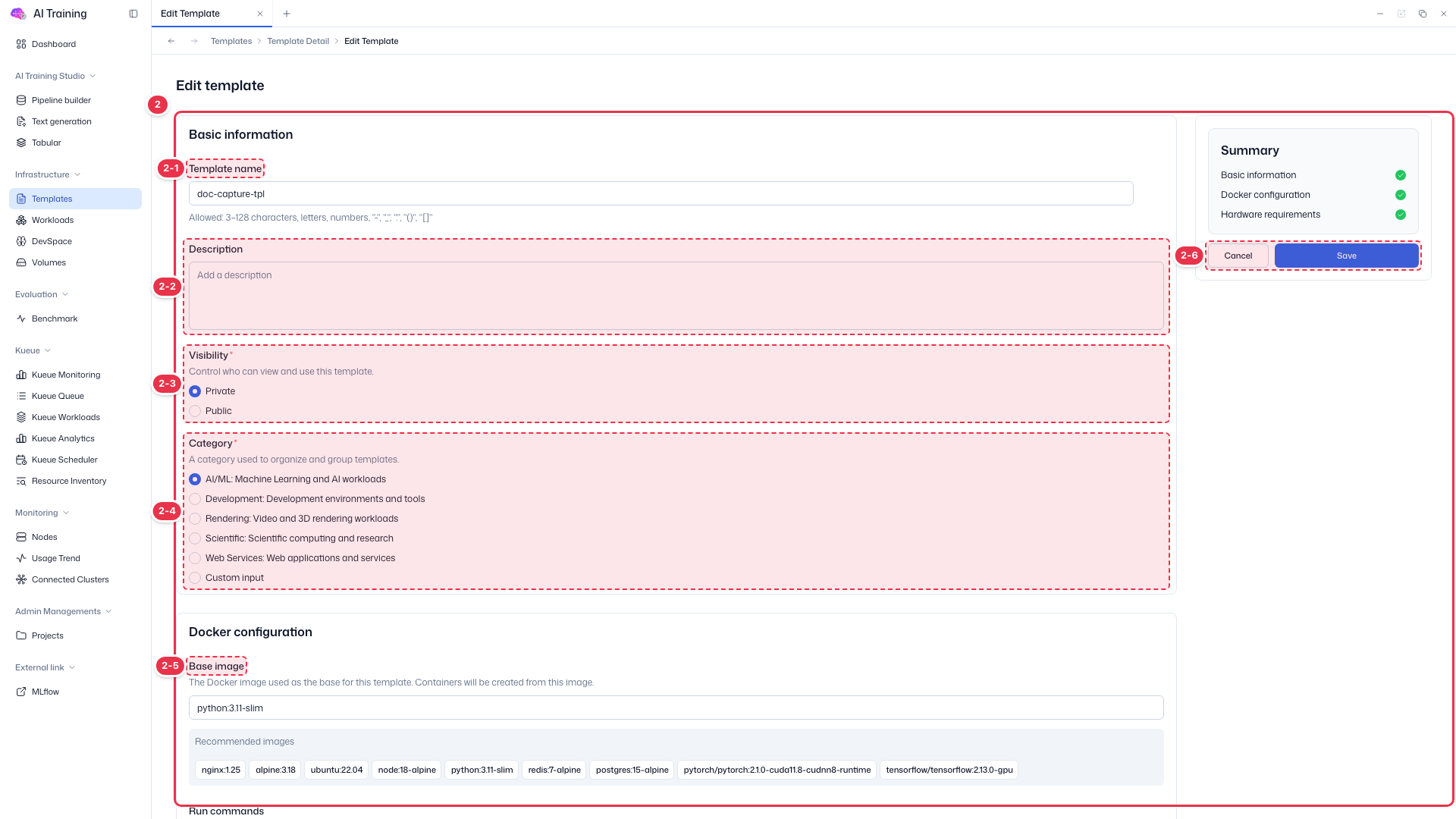Select Custom input category radio

(195, 578)
